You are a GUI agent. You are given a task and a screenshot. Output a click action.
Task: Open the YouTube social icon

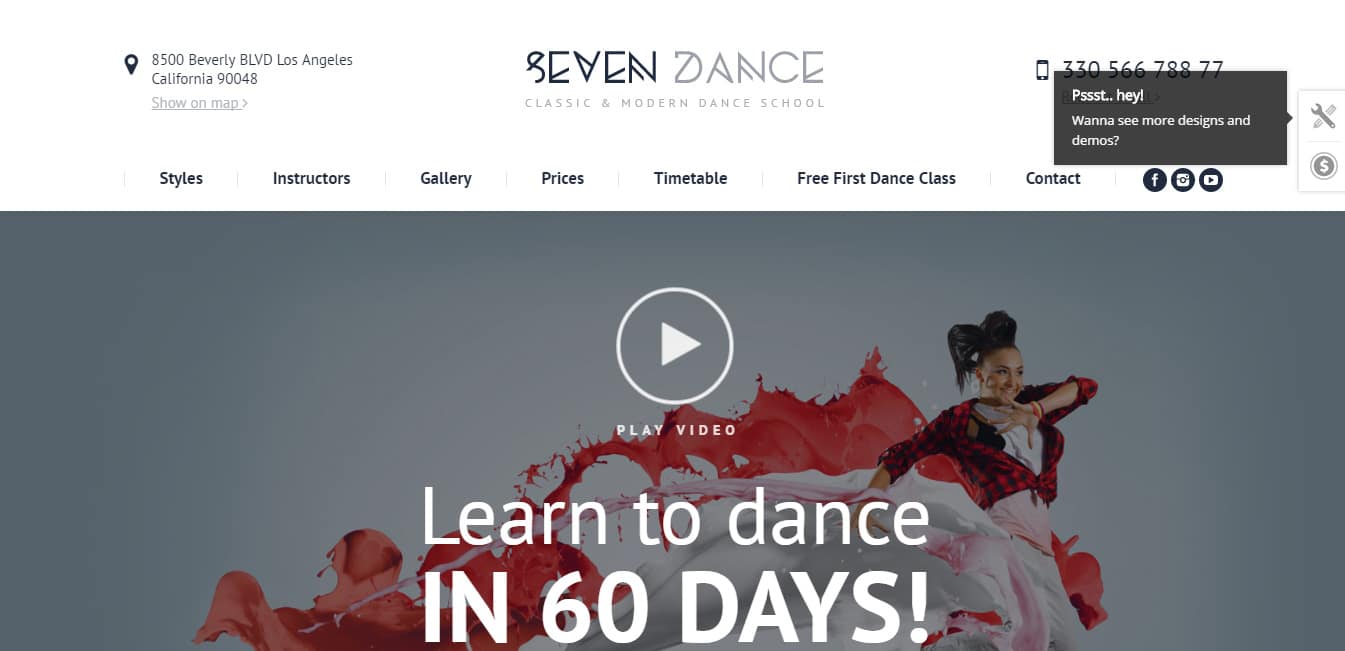[x=1211, y=180]
